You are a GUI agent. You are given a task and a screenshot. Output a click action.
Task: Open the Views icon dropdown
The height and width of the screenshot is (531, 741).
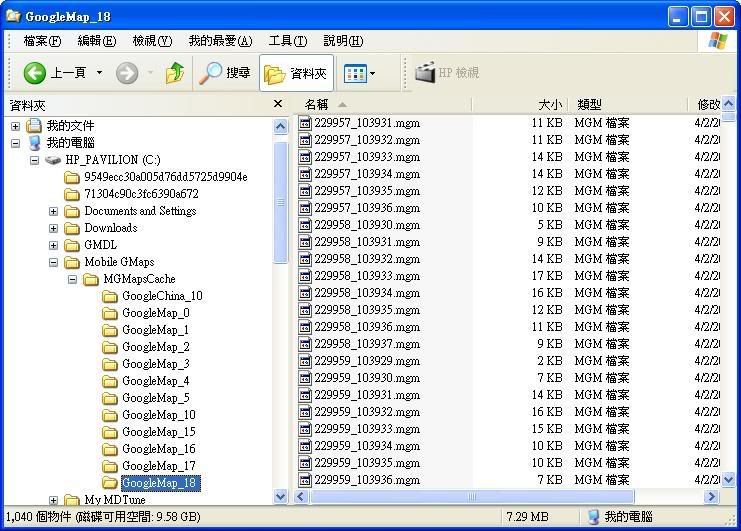point(359,73)
